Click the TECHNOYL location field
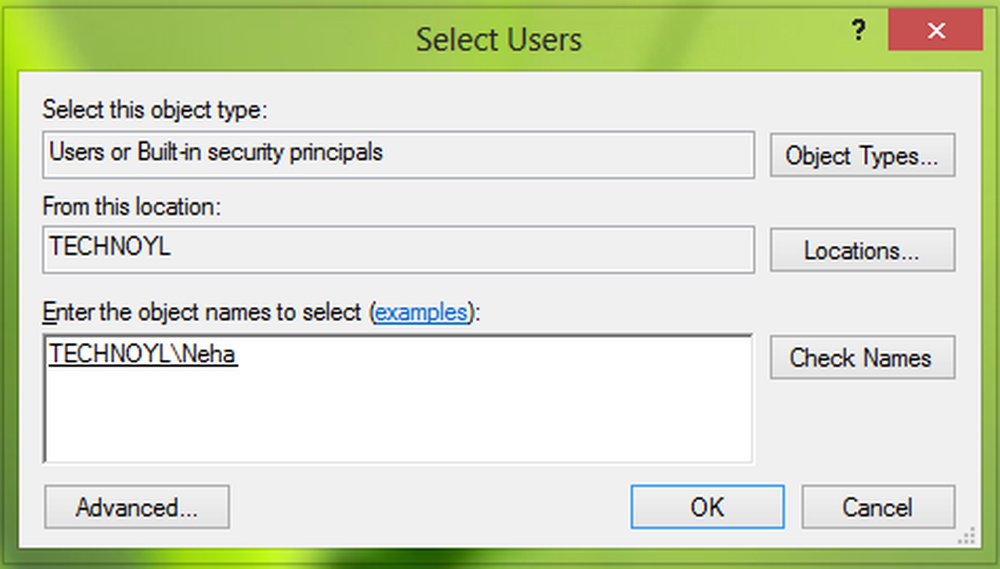 398,249
